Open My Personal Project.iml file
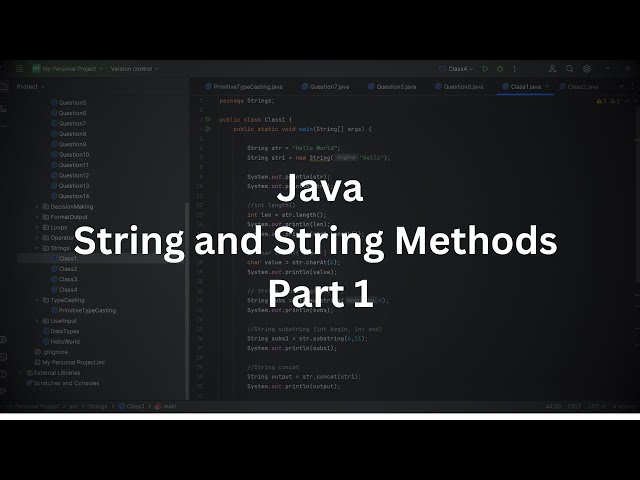Screen dimensions: 640x480 tap(69, 362)
